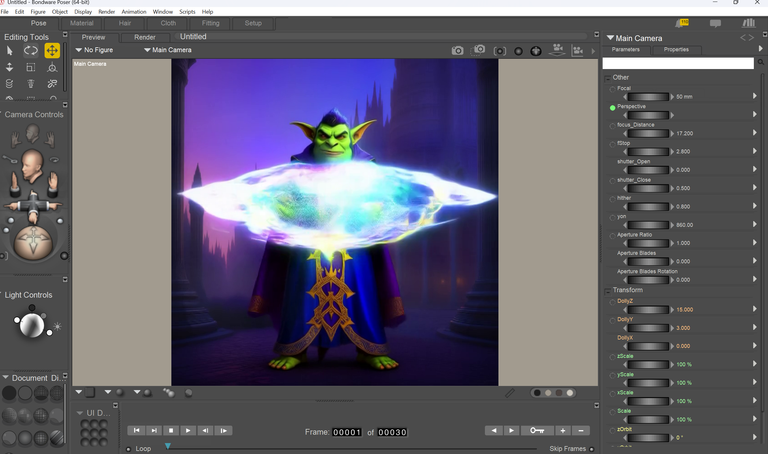Click the library shelves icon at top right
This screenshot has height=454, width=768.
click(748, 23)
